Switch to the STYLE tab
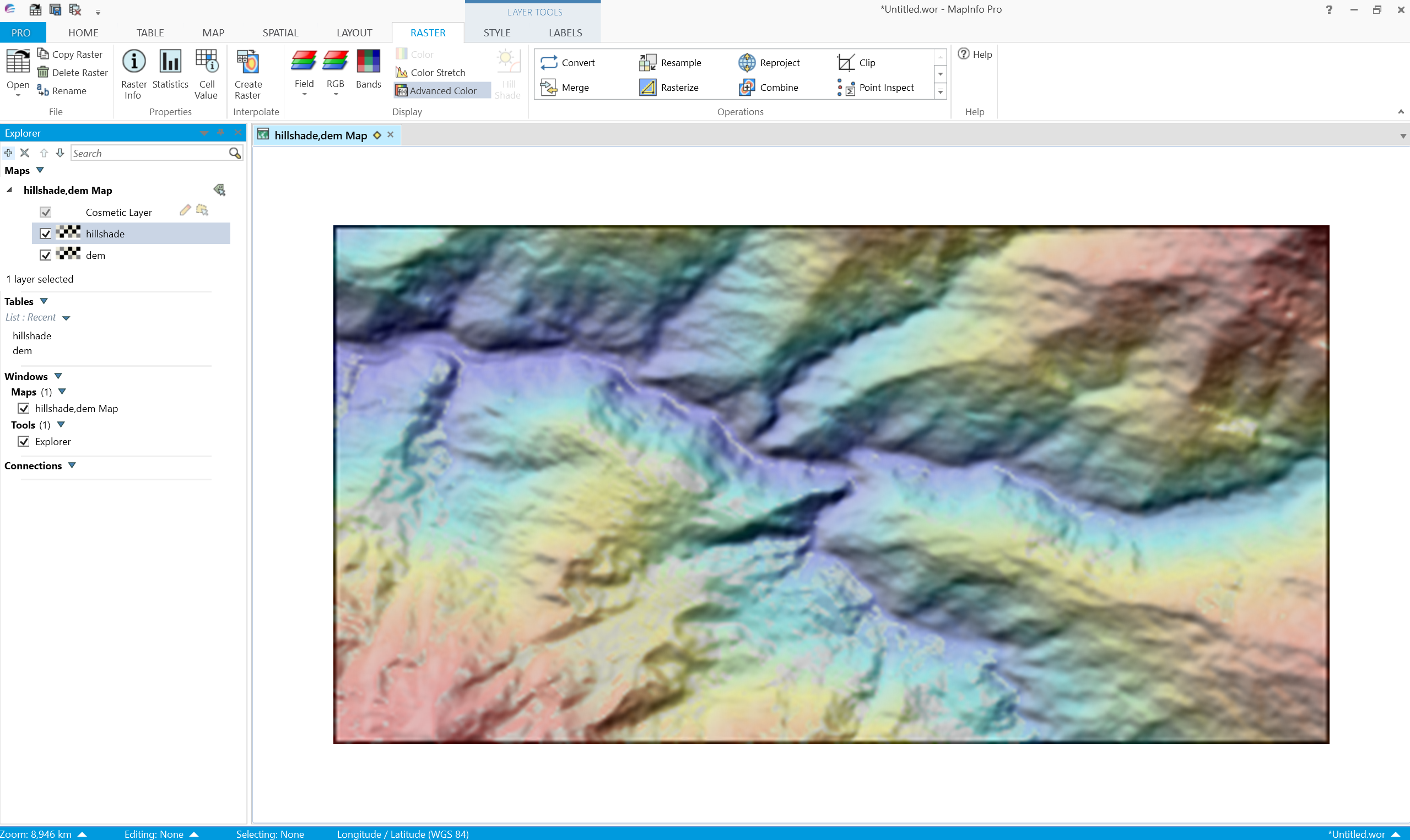 click(x=497, y=32)
